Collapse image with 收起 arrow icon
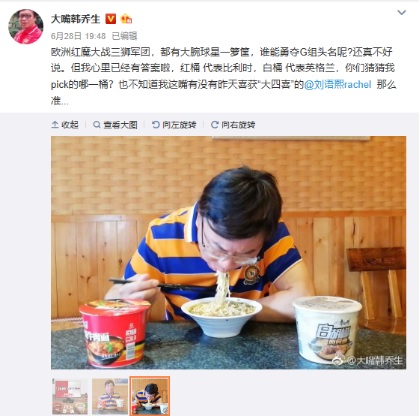This screenshot has height=416, width=420. pos(55,125)
